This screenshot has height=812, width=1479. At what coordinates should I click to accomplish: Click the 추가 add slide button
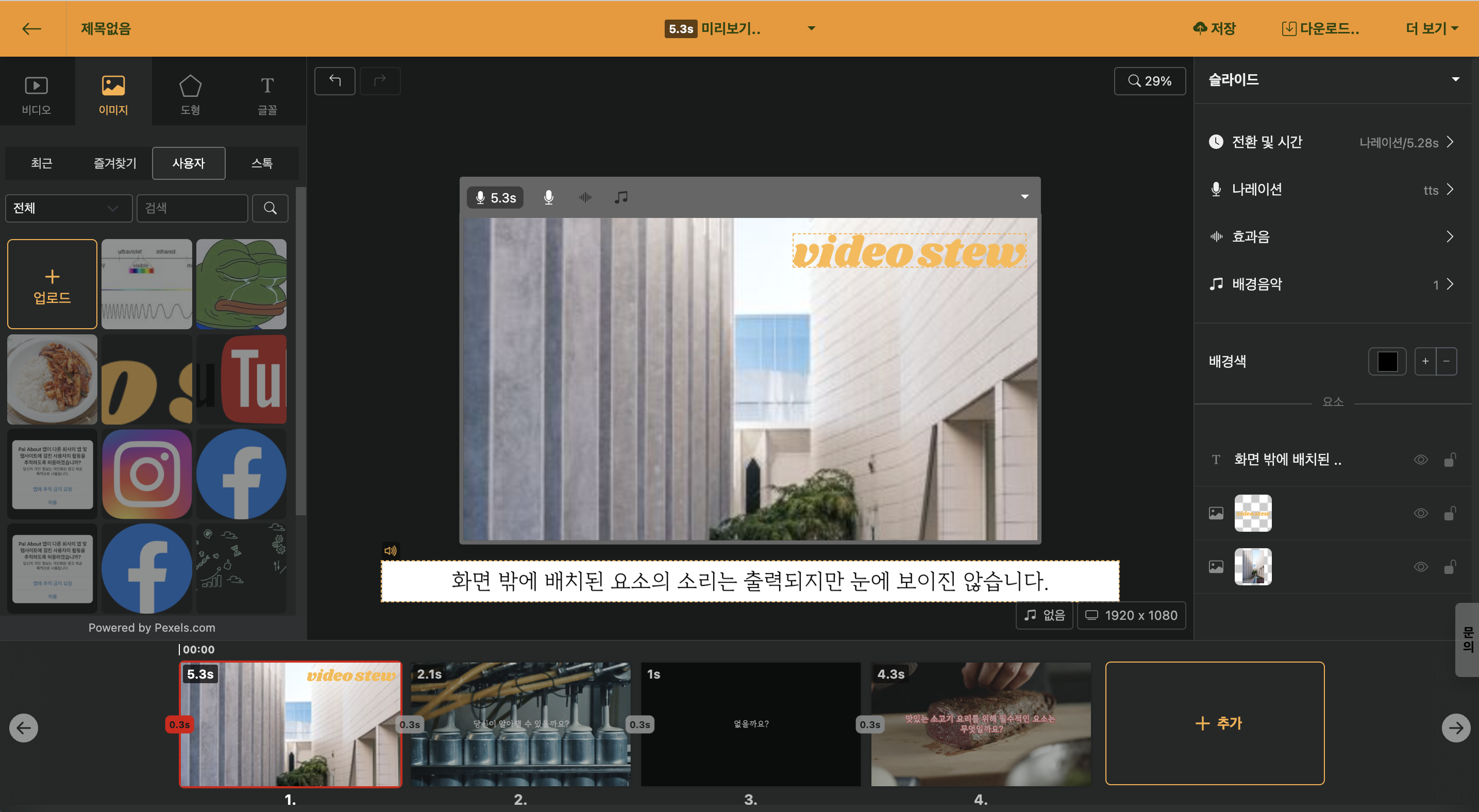click(x=1214, y=723)
